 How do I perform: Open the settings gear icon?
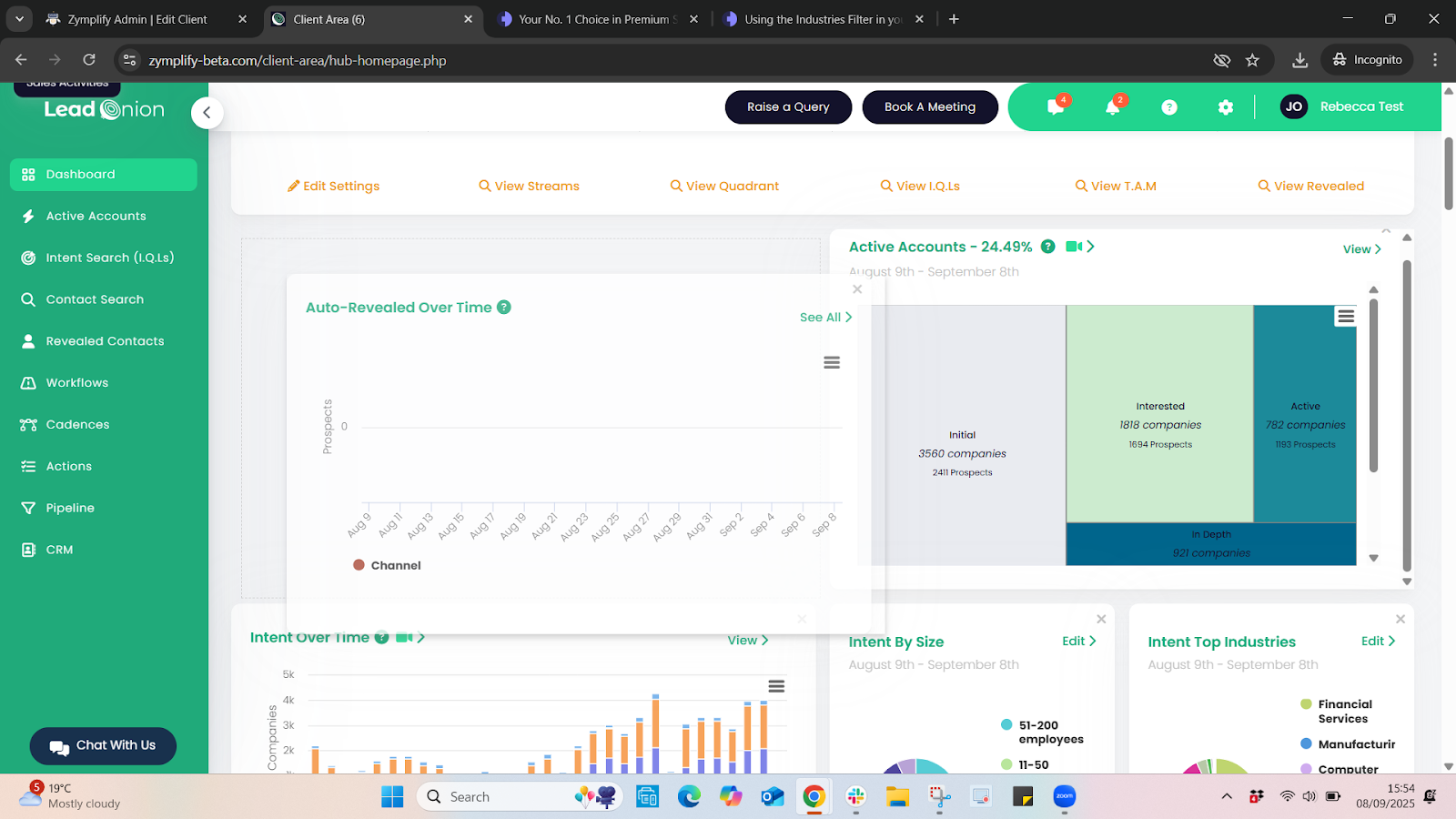tap(1226, 107)
